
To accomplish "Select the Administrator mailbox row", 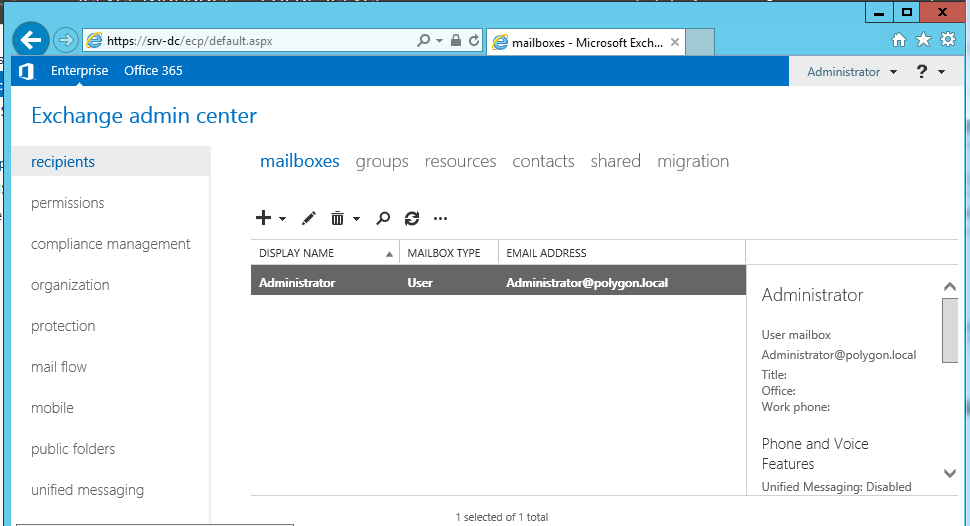I will (498, 280).
